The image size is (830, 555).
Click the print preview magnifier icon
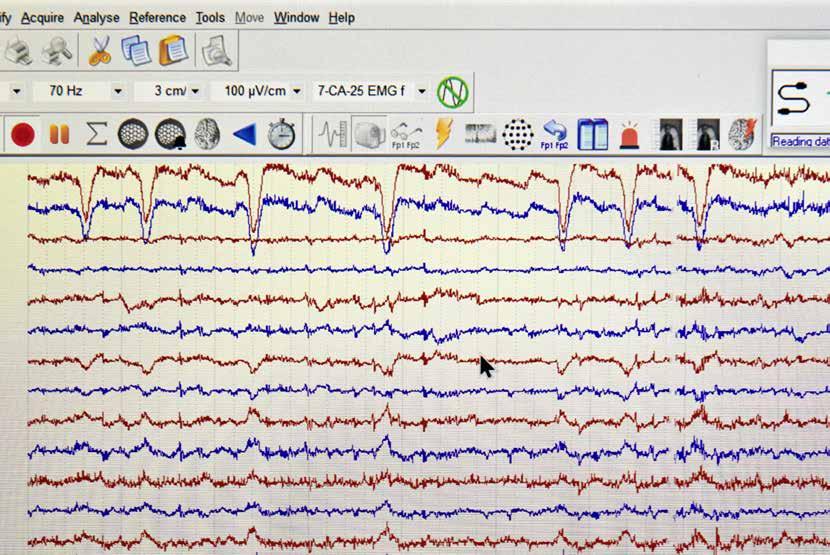(57, 51)
